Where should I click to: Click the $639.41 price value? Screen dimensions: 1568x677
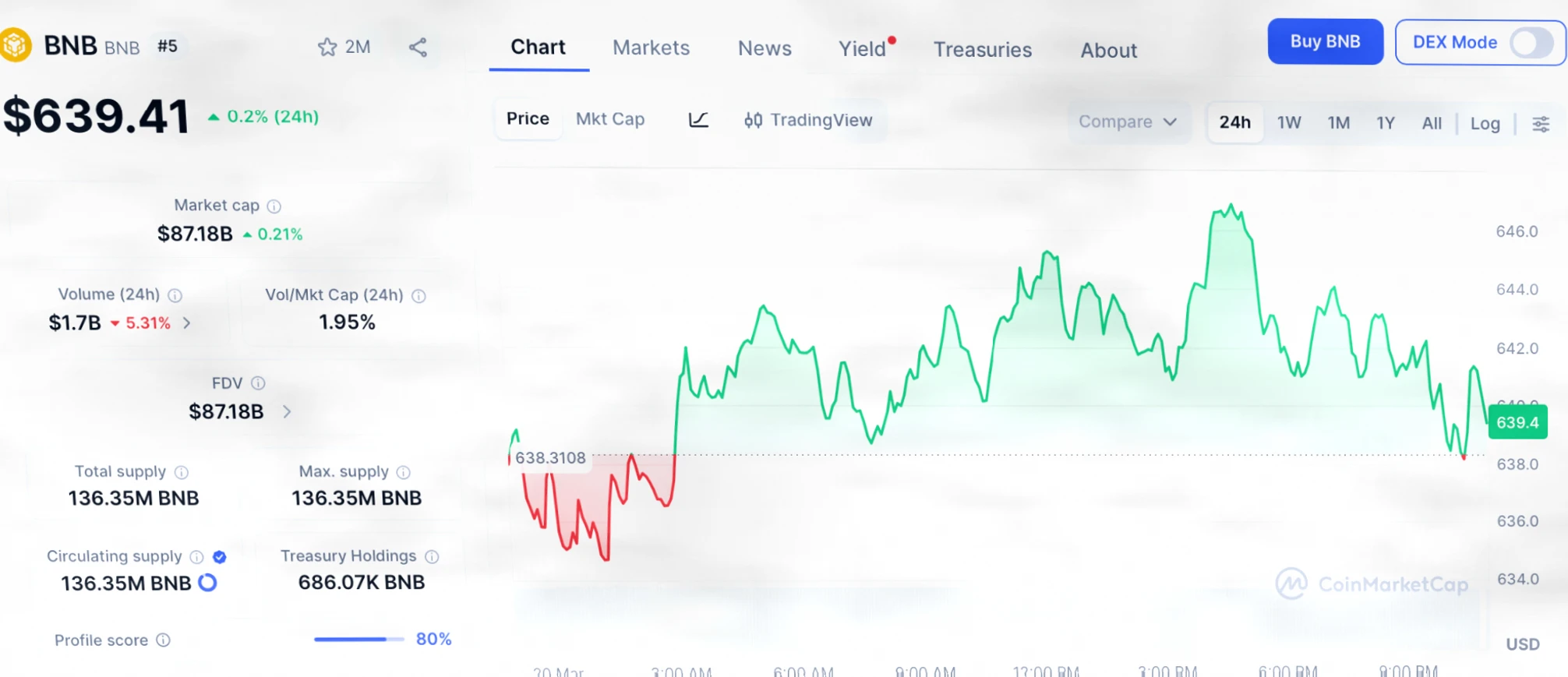96,117
